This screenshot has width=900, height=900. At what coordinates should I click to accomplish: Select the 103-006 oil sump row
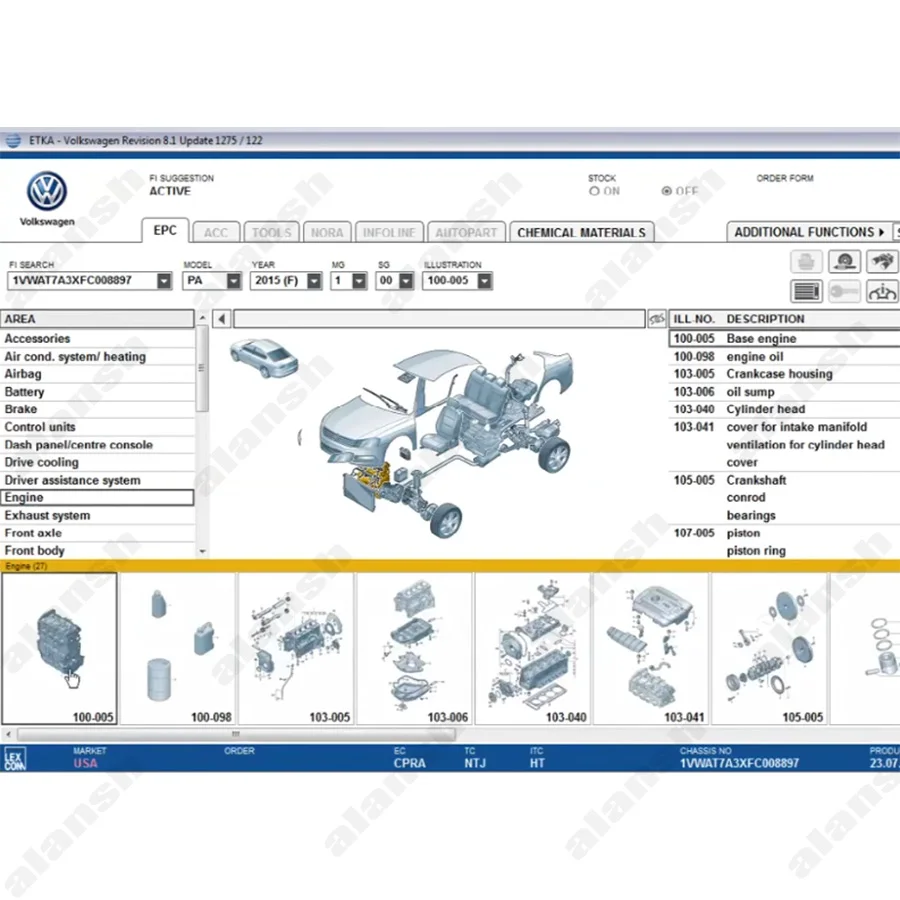[x=785, y=392]
